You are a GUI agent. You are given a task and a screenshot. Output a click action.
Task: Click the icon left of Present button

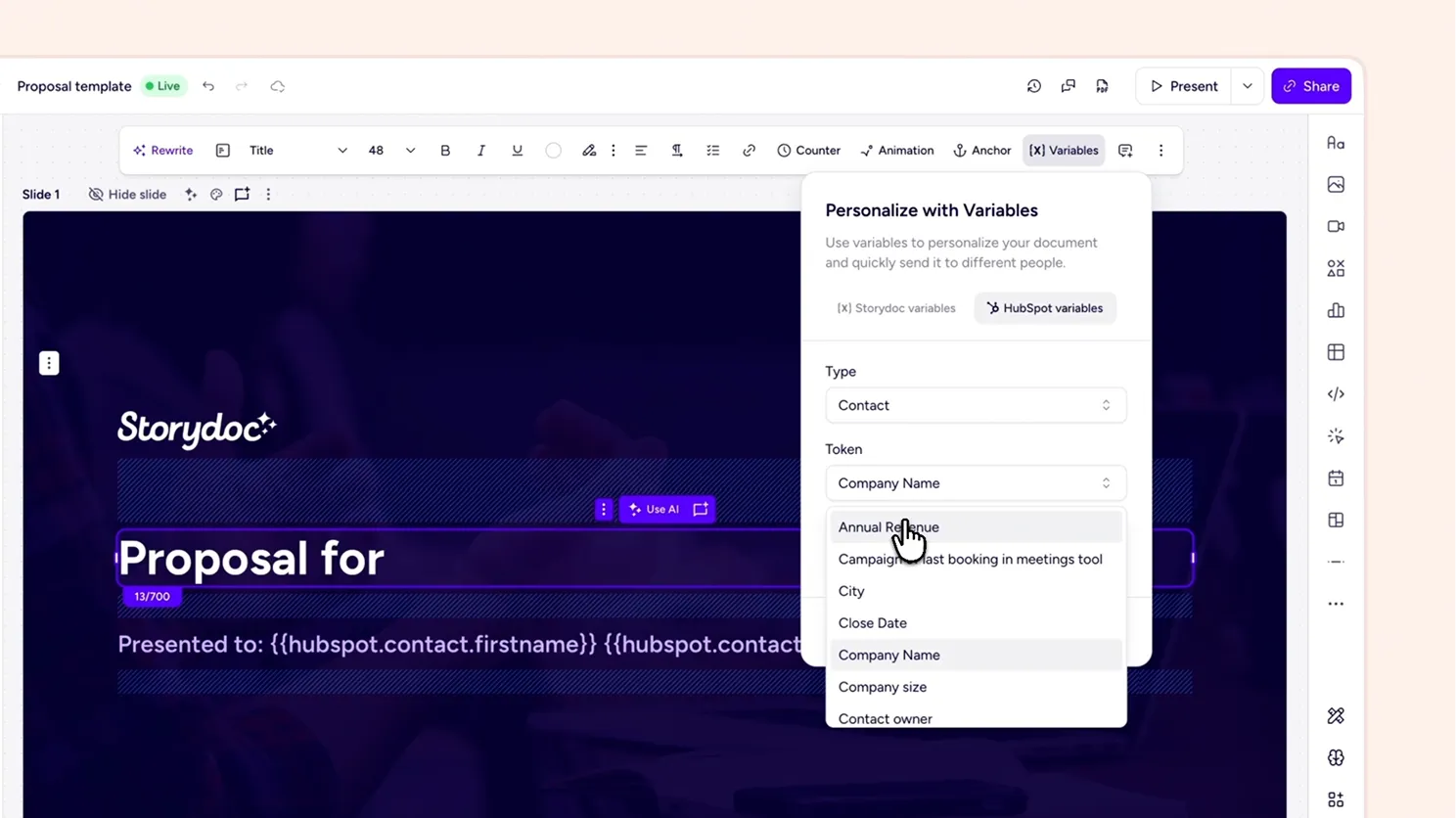click(x=1103, y=86)
